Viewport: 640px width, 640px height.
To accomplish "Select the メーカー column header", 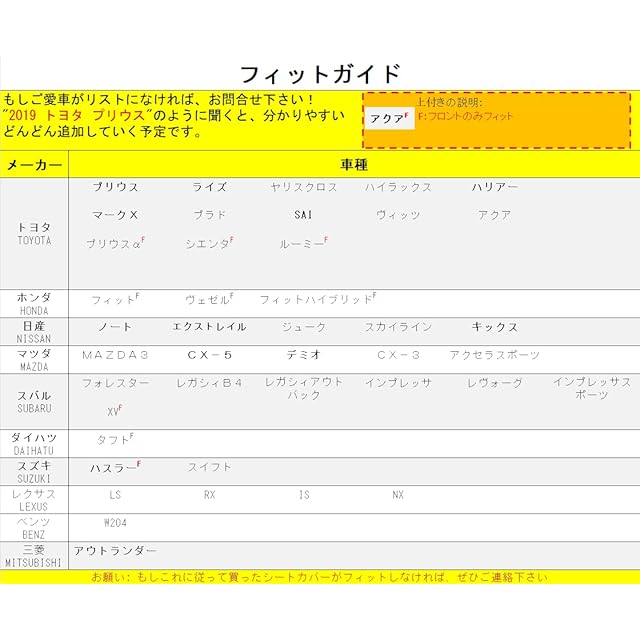I will [x=34, y=164].
